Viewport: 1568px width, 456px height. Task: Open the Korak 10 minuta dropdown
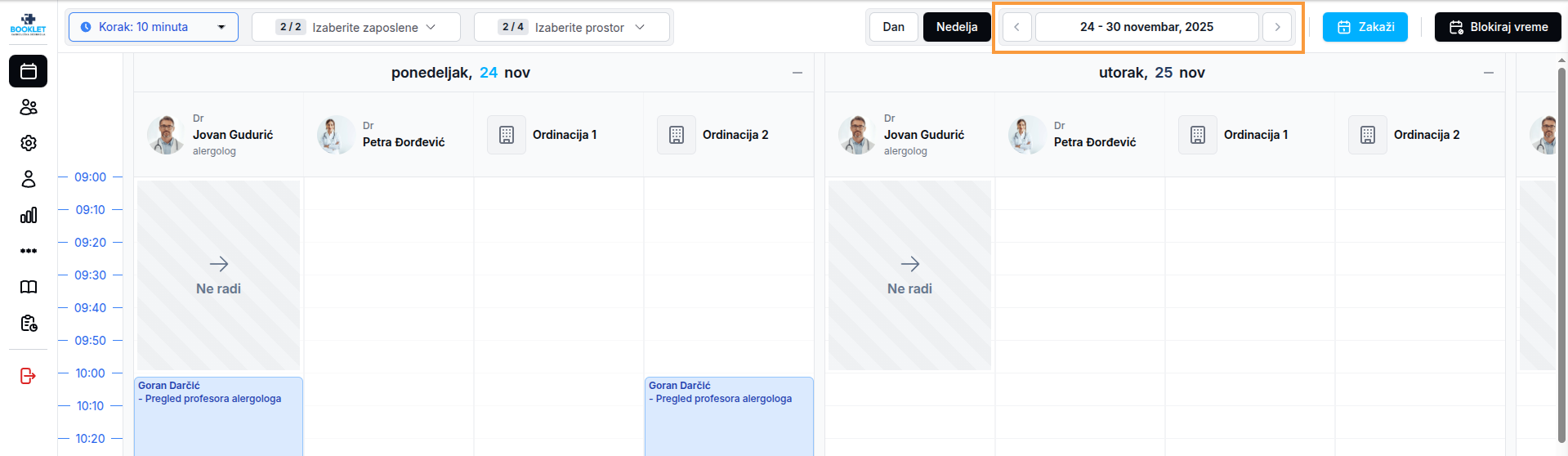[x=154, y=27]
